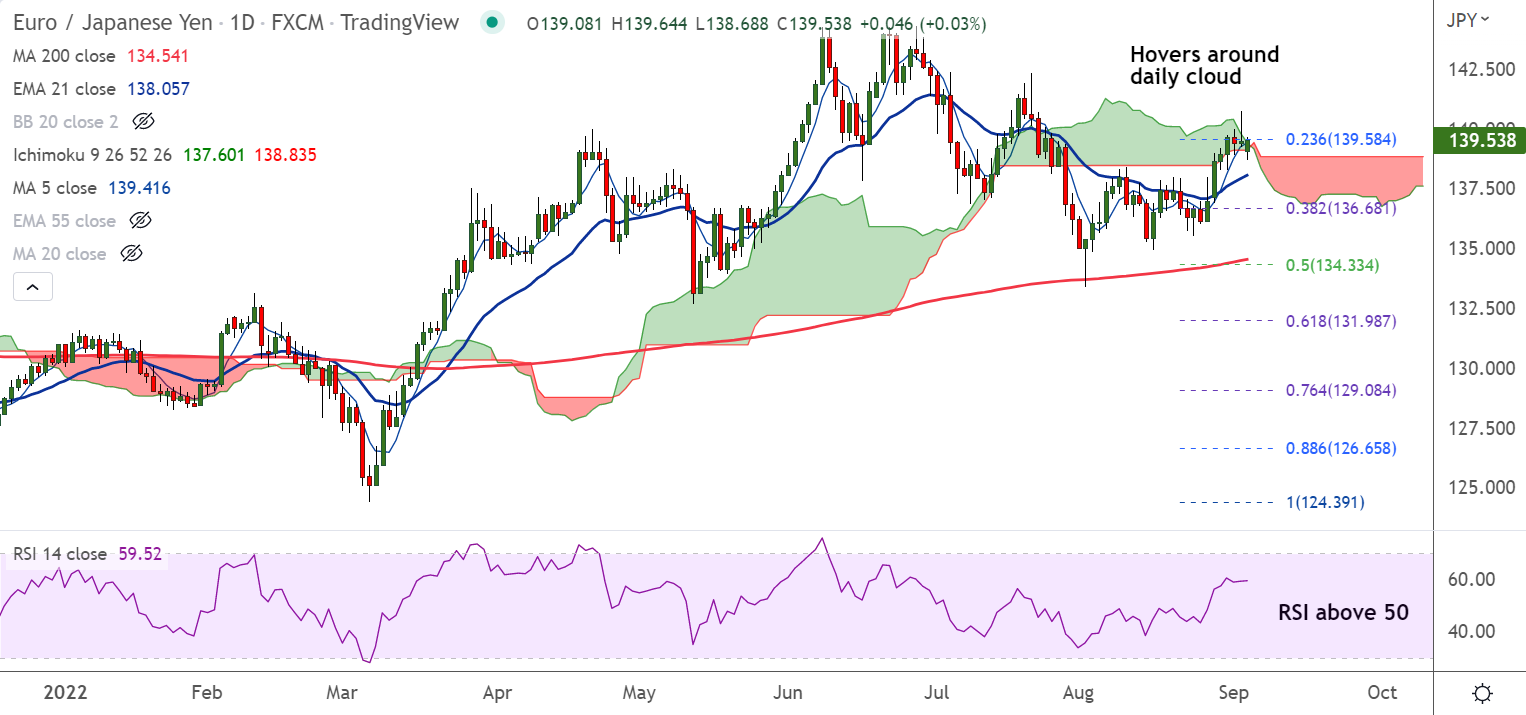
Task: Click the Oct label on the time axis
Action: (1382, 693)
